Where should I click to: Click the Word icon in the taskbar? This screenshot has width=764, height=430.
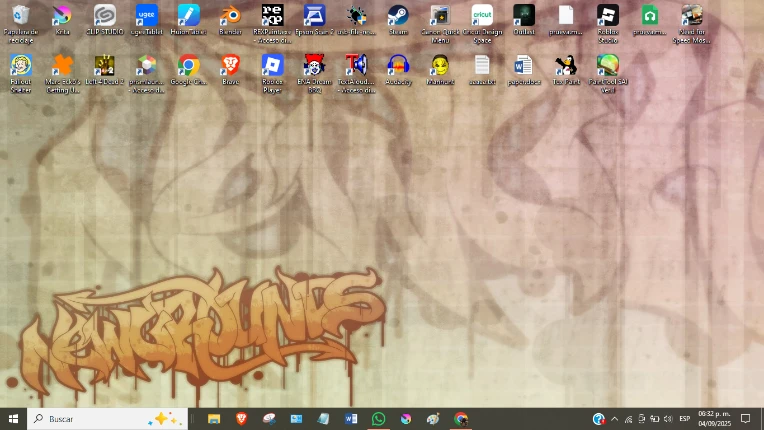click(x=351, y=419)
